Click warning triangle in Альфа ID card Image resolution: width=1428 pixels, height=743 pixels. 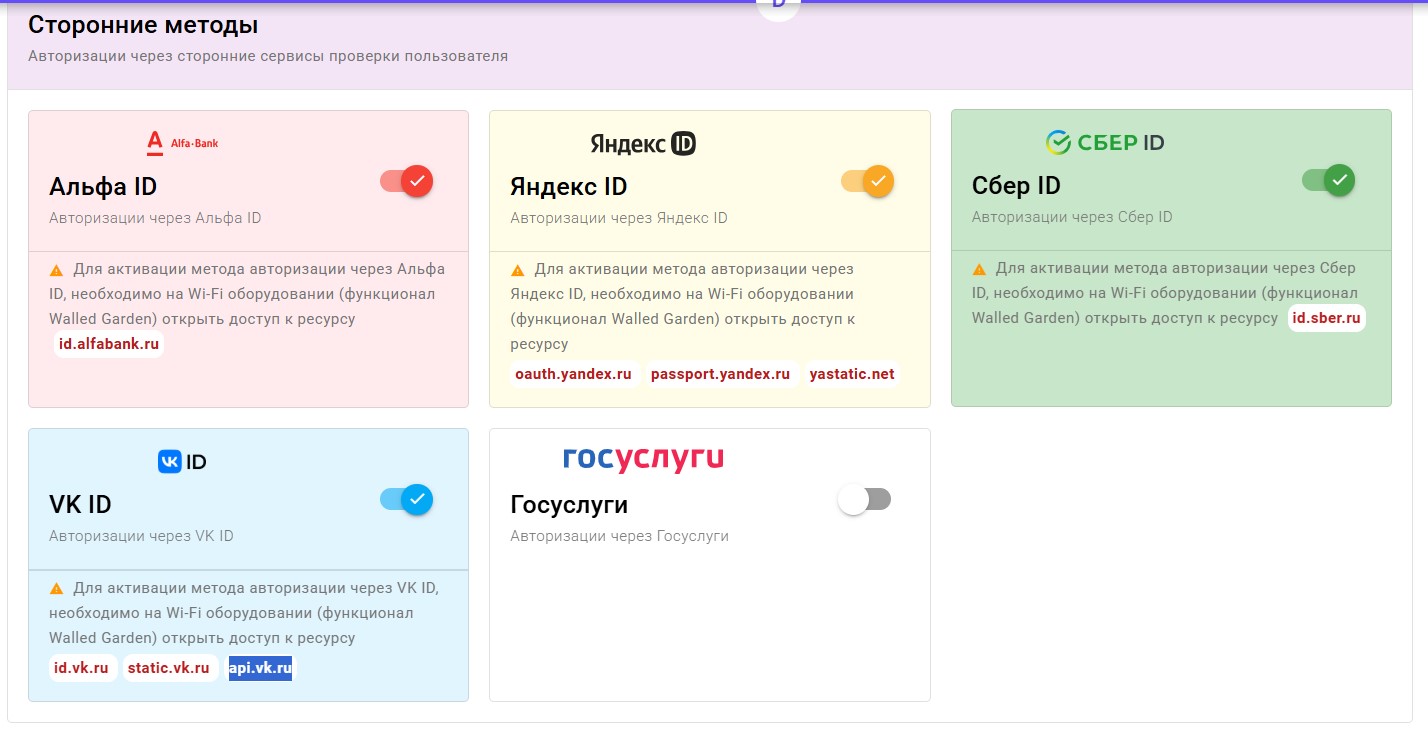coord(57,270)
